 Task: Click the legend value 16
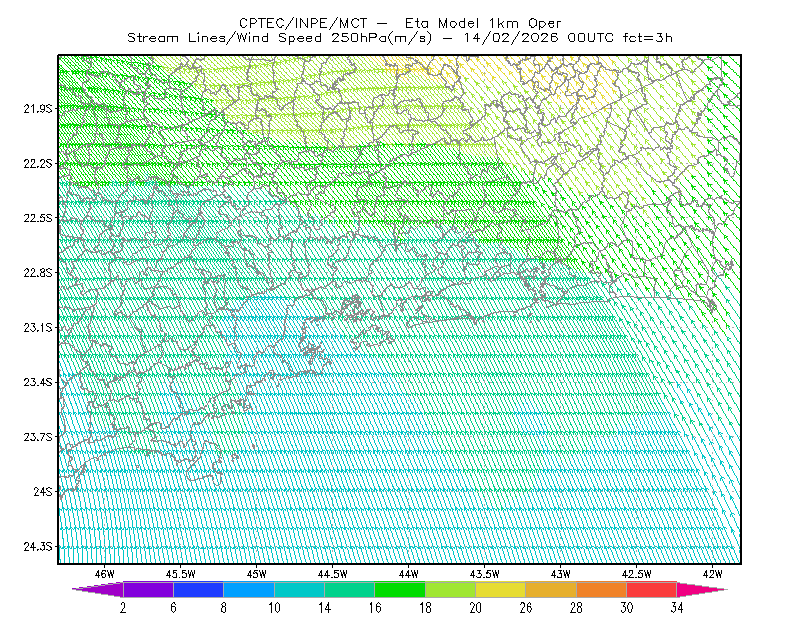coord(375,608)
